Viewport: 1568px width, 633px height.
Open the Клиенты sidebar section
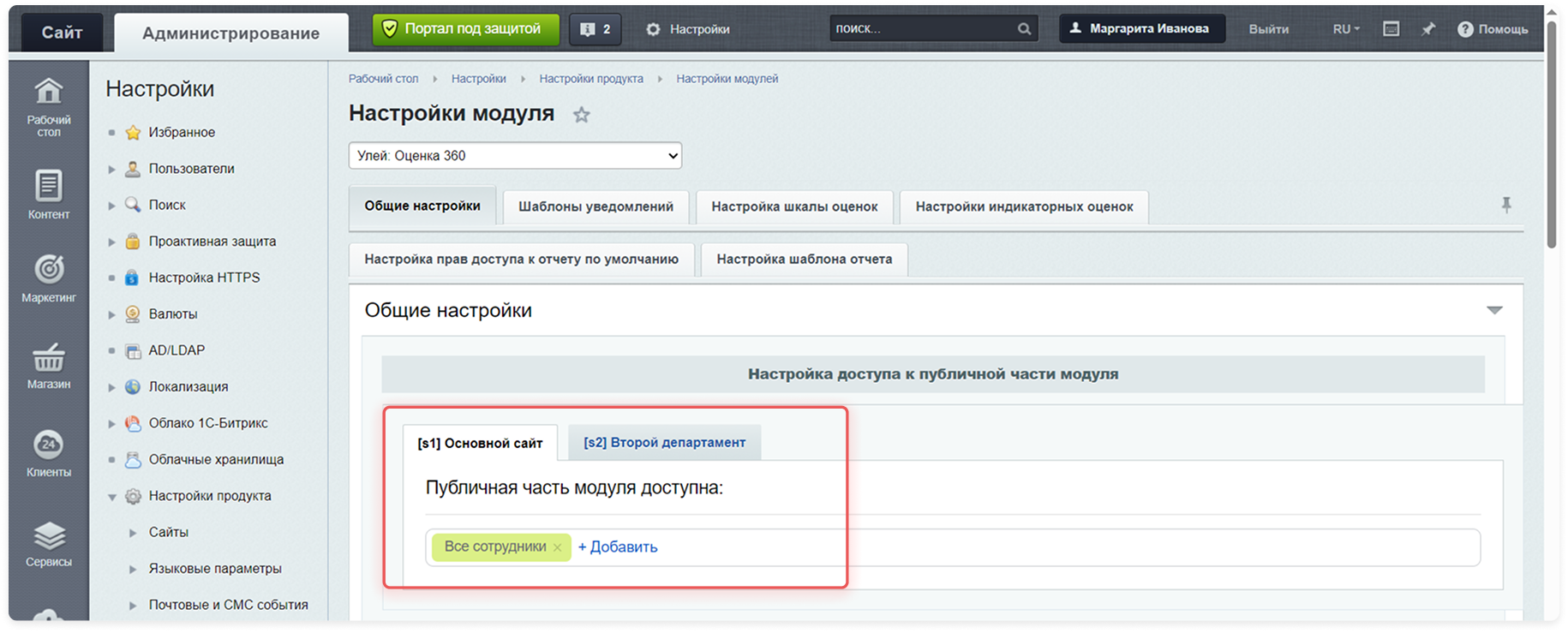tap(48, 445)
